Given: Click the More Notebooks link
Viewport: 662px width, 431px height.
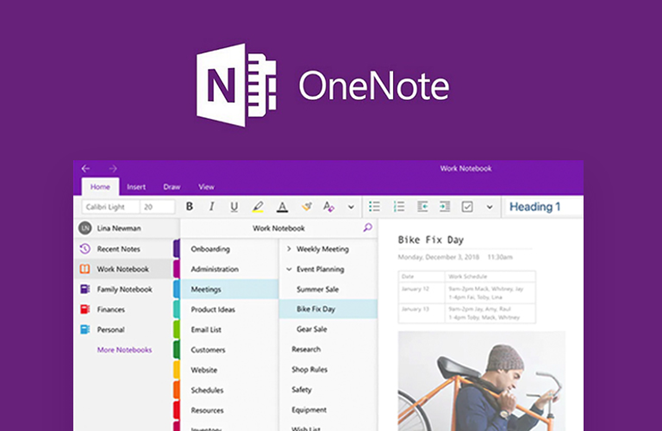Looking at the screenshot, I should [124, 349].
